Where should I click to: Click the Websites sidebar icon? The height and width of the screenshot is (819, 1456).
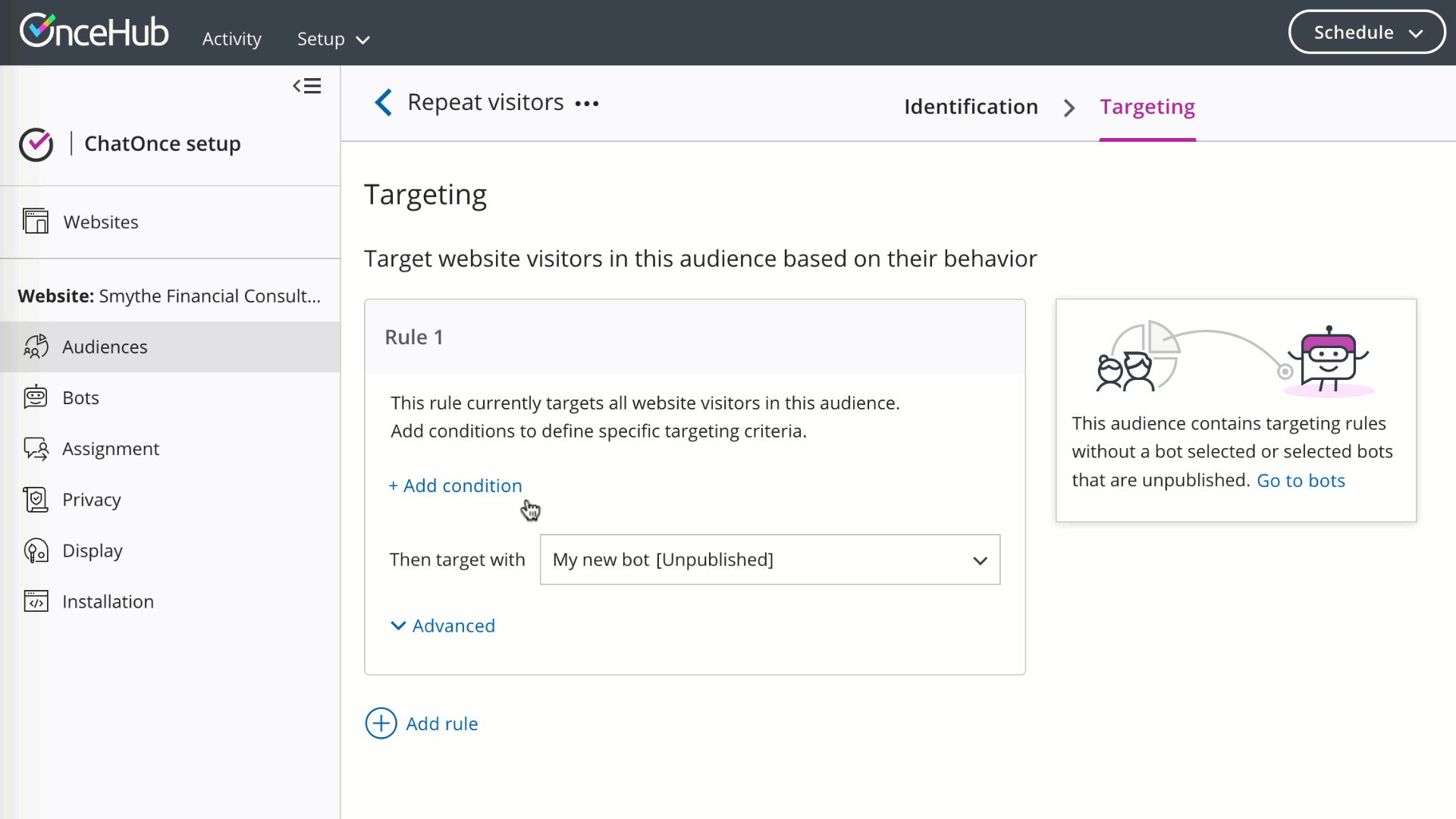click(x=36, y=221)
